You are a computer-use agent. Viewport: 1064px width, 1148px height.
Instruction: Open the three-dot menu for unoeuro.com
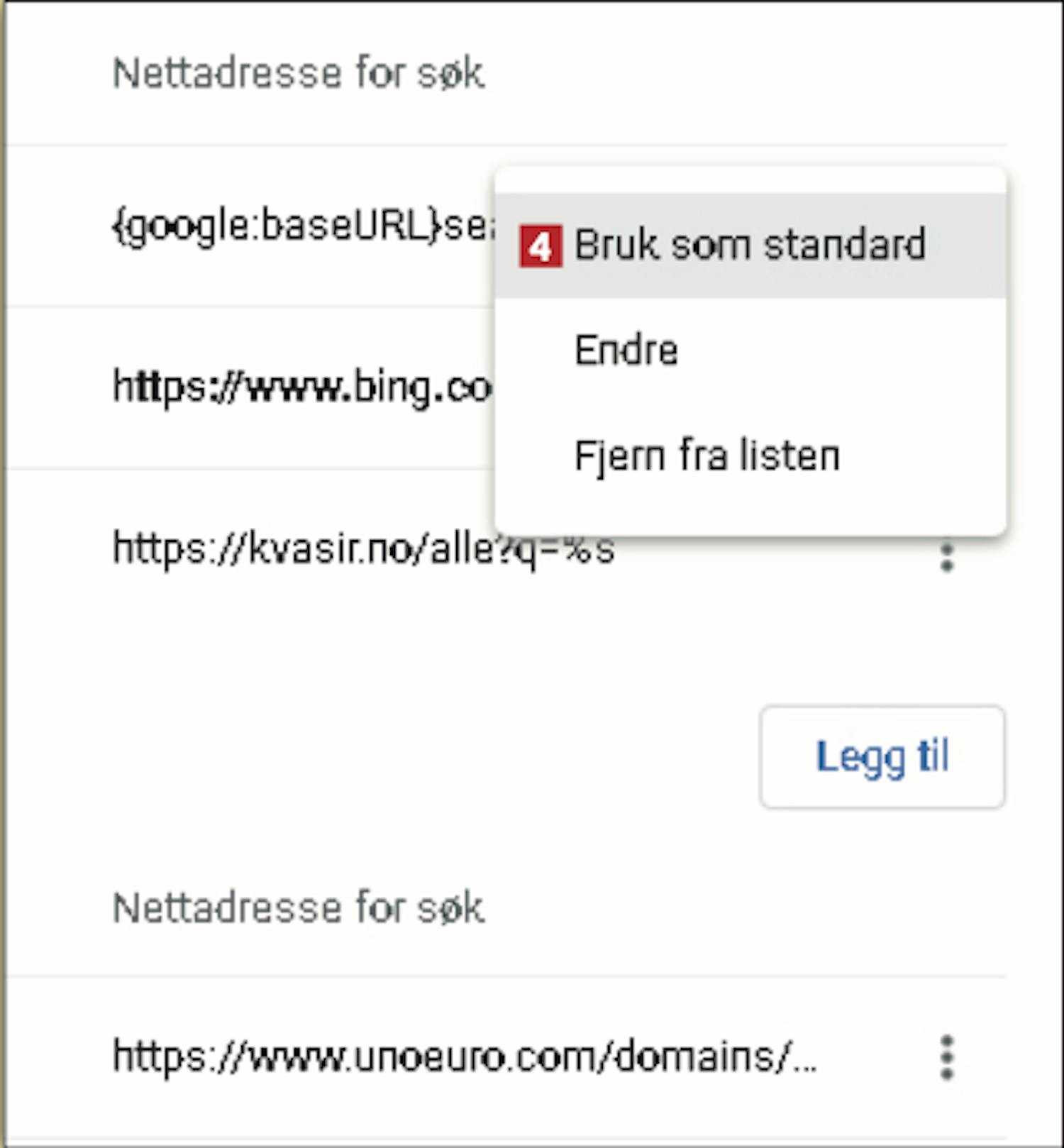click(946, 1057)
